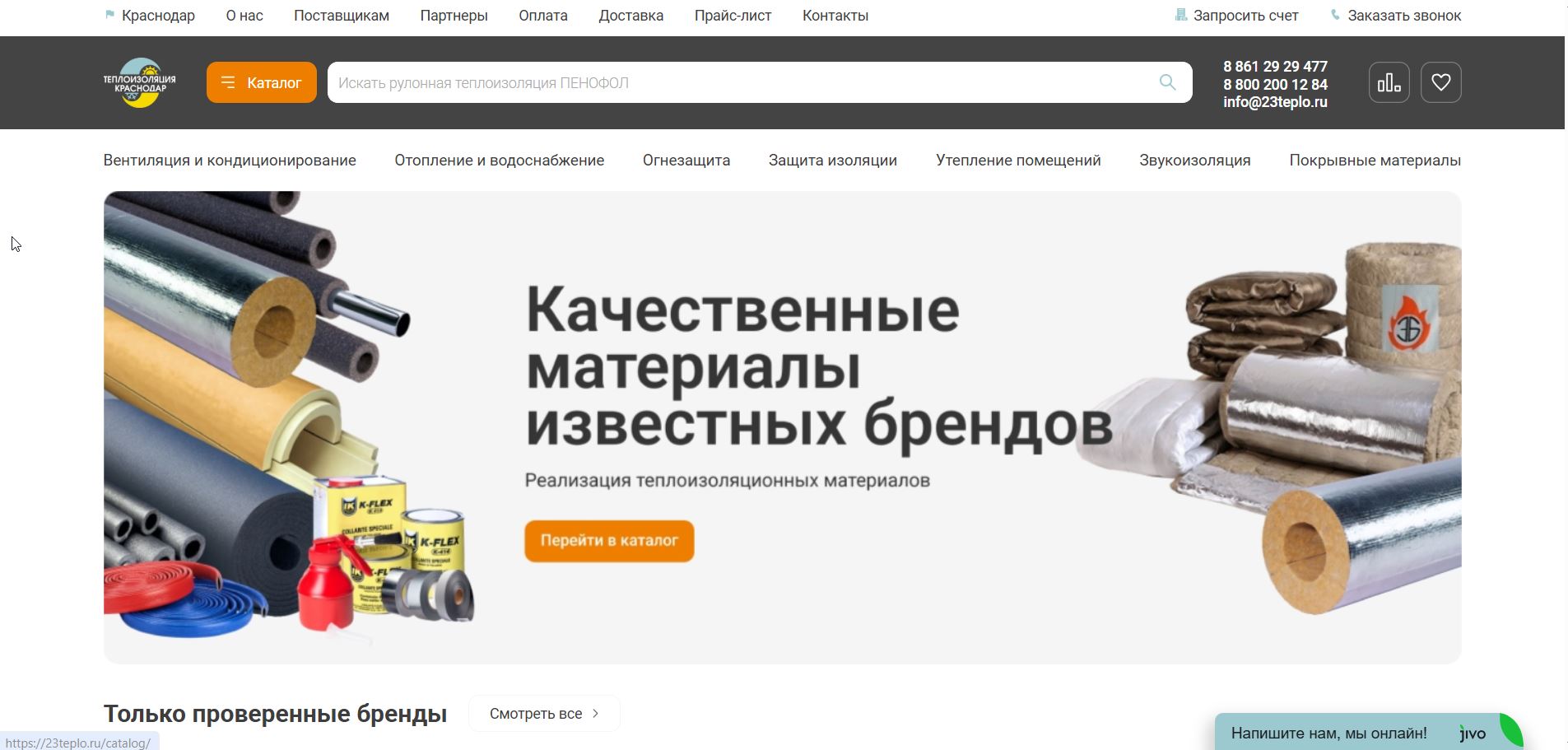Open the Прайс-лист link
The height and width of the screenshot is (750, 1568).
pos(733,16)
